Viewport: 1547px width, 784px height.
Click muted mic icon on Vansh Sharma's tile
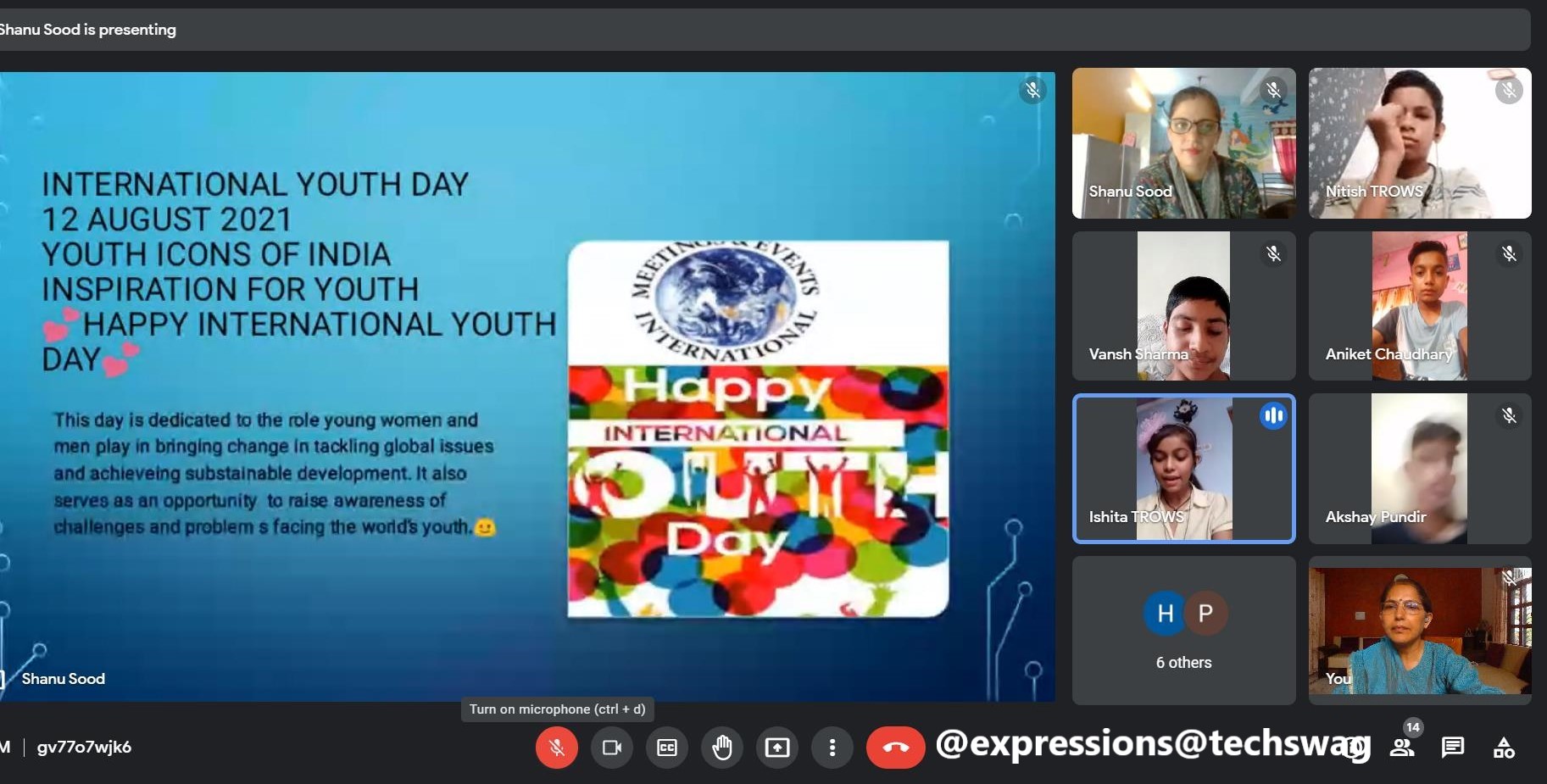click(1273, 253)
